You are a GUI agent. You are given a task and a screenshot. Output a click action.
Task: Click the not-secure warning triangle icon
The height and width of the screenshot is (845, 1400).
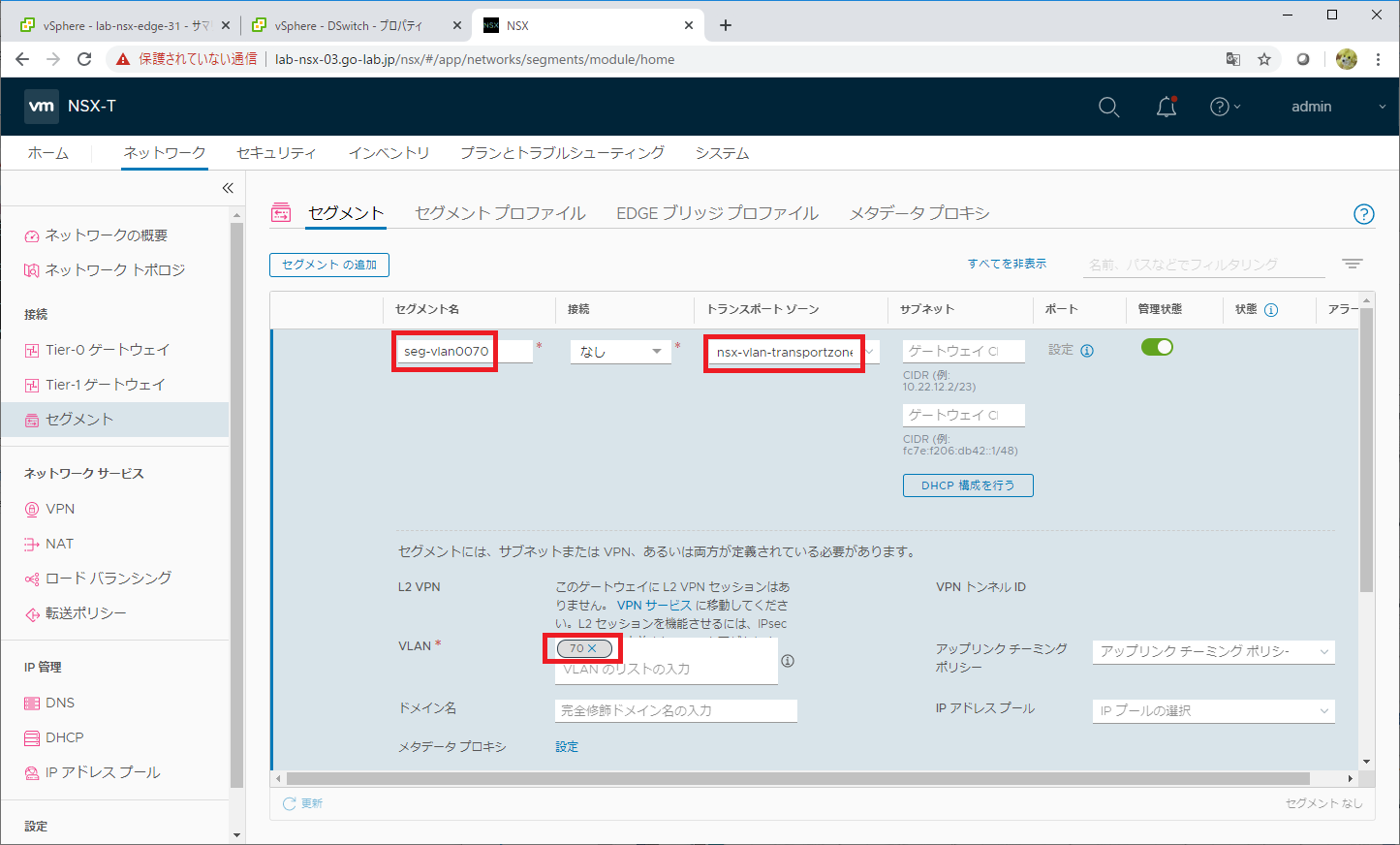pos(123,59)
